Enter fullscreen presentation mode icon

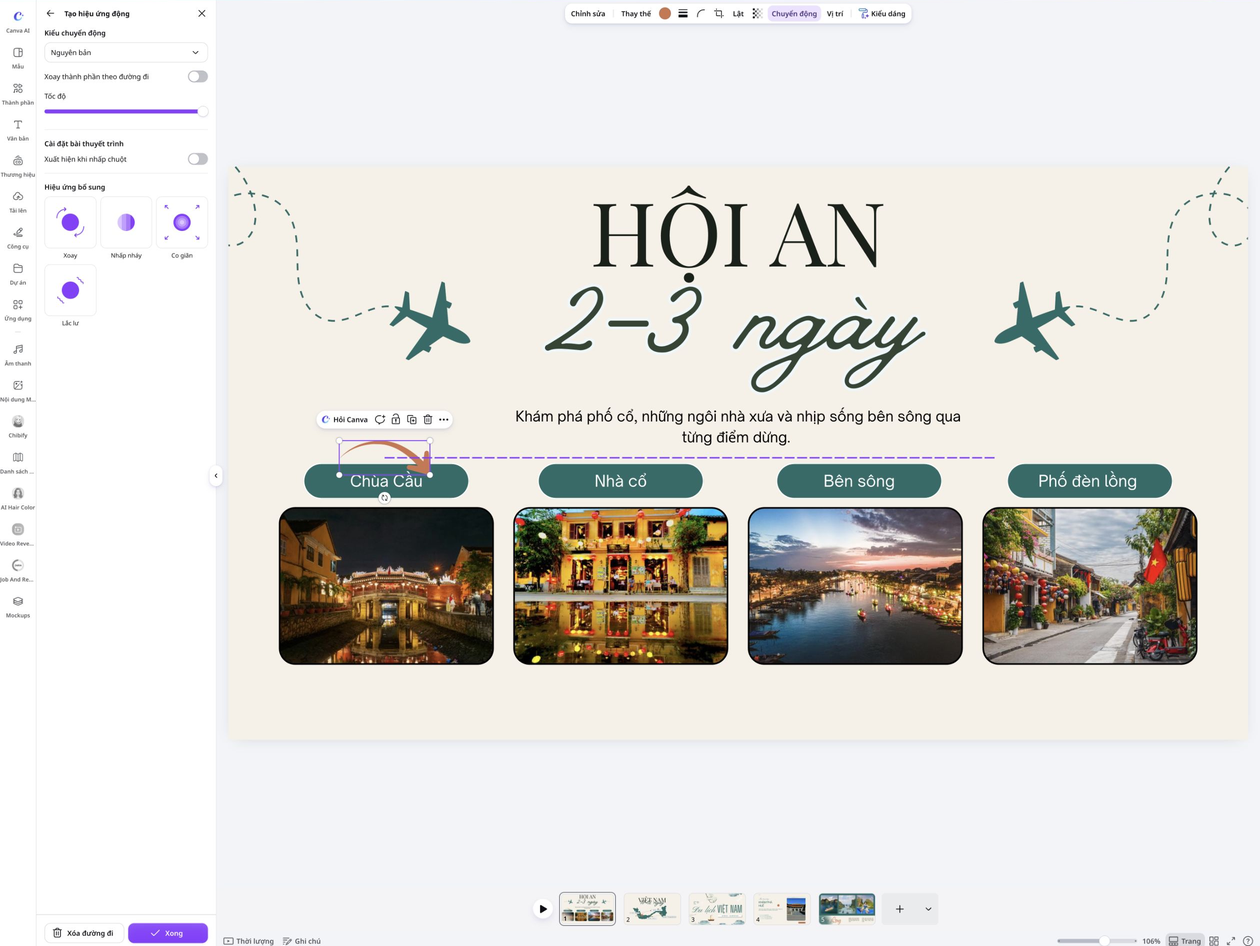pyautogui.click(x=1231, y=941)
